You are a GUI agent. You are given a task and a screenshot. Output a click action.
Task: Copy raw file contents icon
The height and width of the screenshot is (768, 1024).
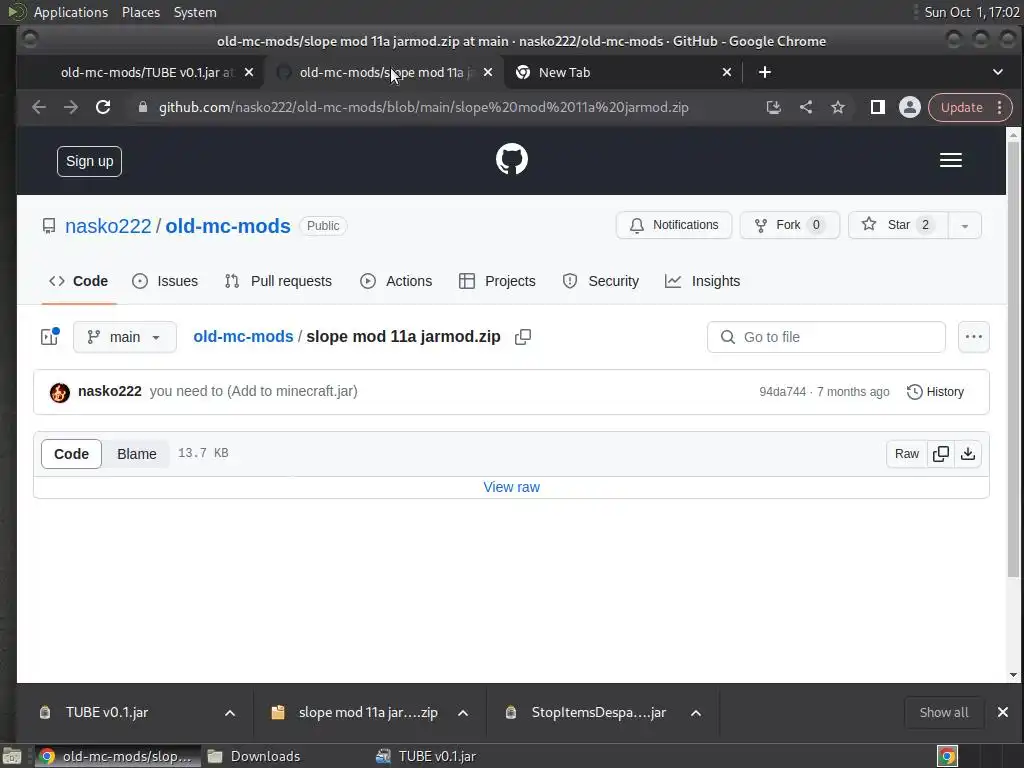tap(941, 454)
